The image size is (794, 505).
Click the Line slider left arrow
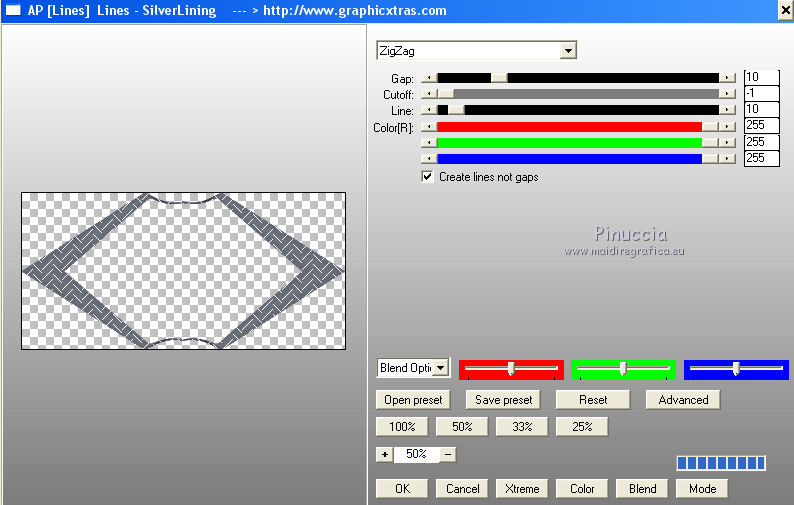(429, 110)
